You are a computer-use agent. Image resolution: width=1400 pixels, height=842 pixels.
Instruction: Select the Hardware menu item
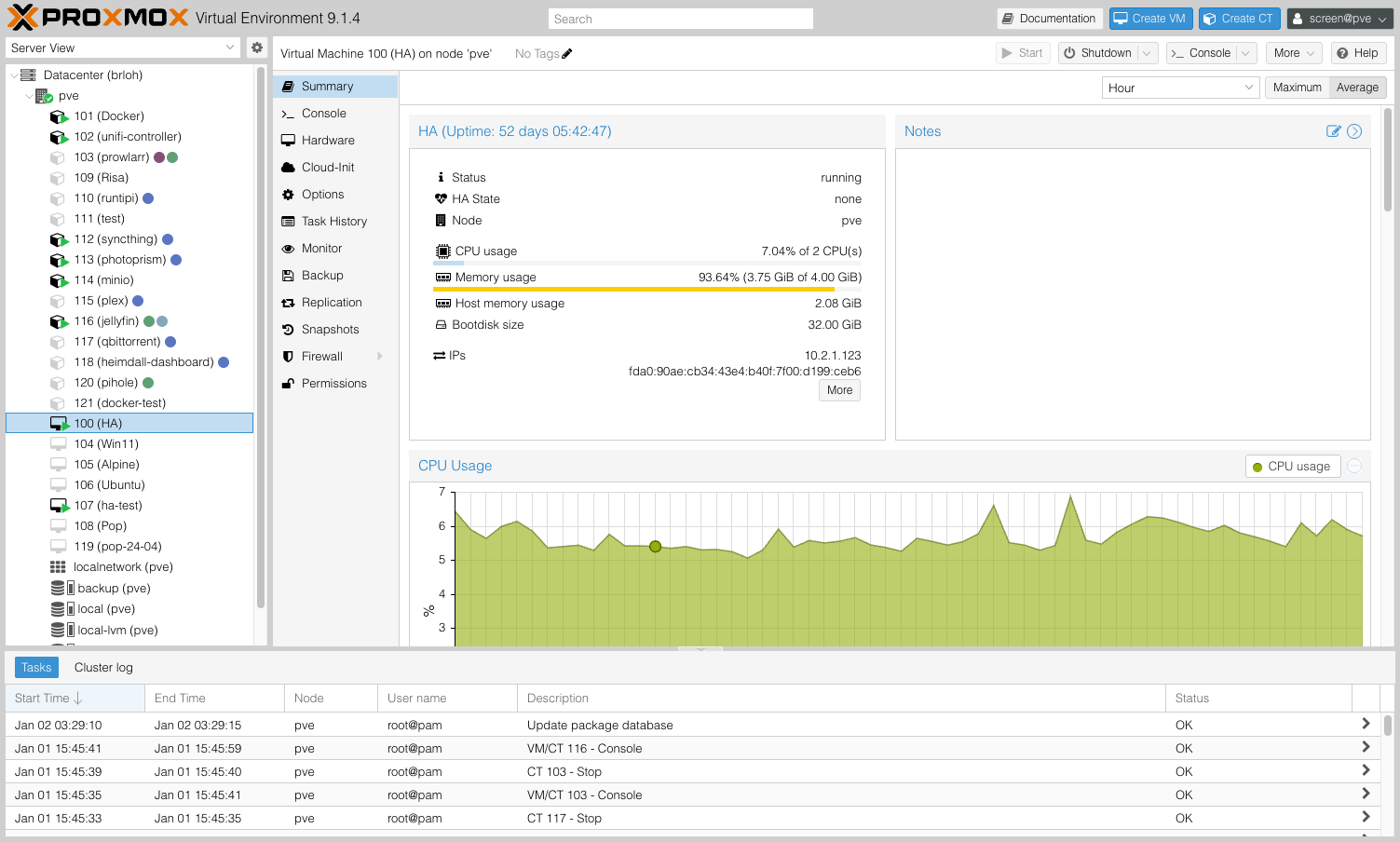point(327,140)
